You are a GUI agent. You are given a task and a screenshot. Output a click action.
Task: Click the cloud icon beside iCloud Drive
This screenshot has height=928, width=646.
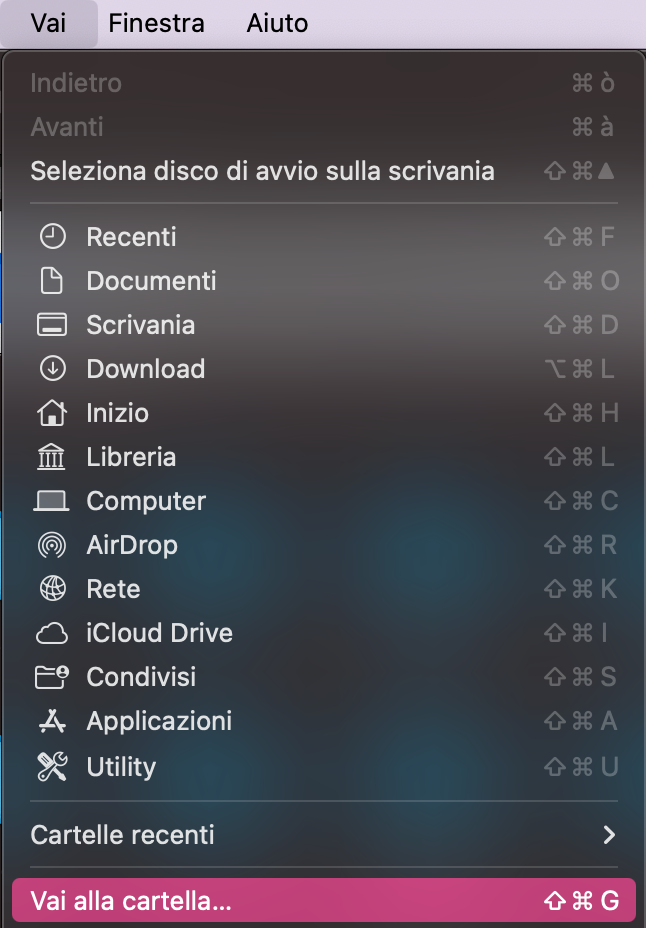[x=56, y=633]
